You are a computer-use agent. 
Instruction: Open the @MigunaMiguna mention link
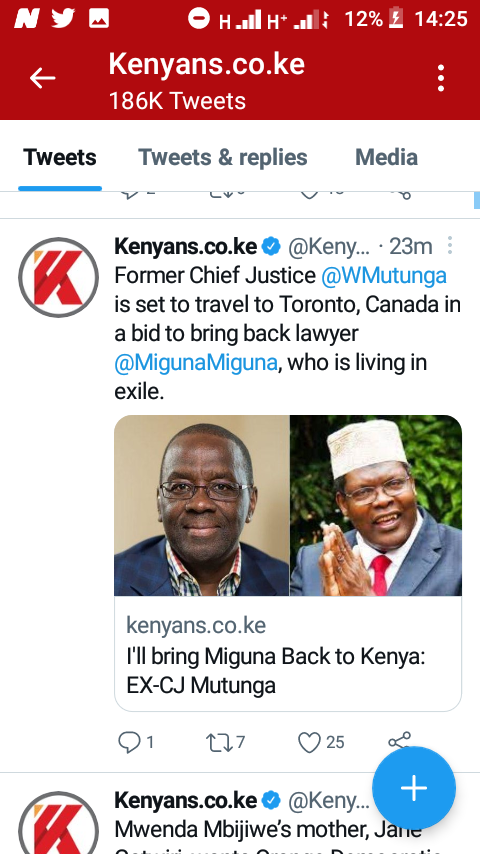point(196,362)
